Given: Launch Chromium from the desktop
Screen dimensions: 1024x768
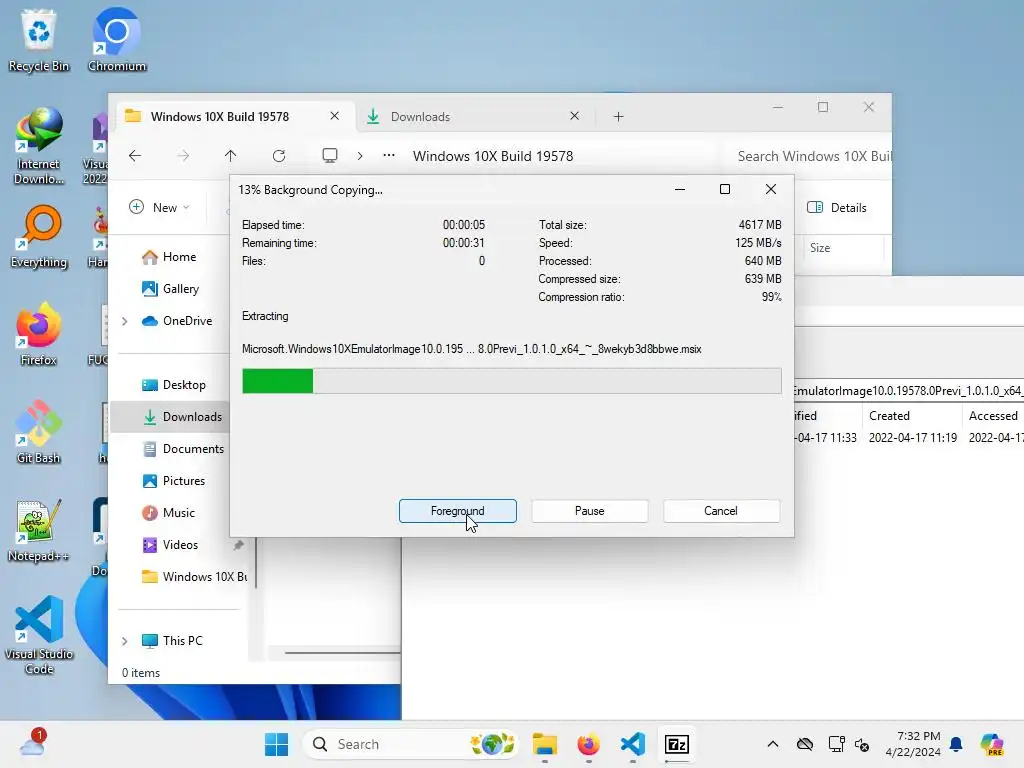Looking at the screenshot, I should click(x=116, y=40).
